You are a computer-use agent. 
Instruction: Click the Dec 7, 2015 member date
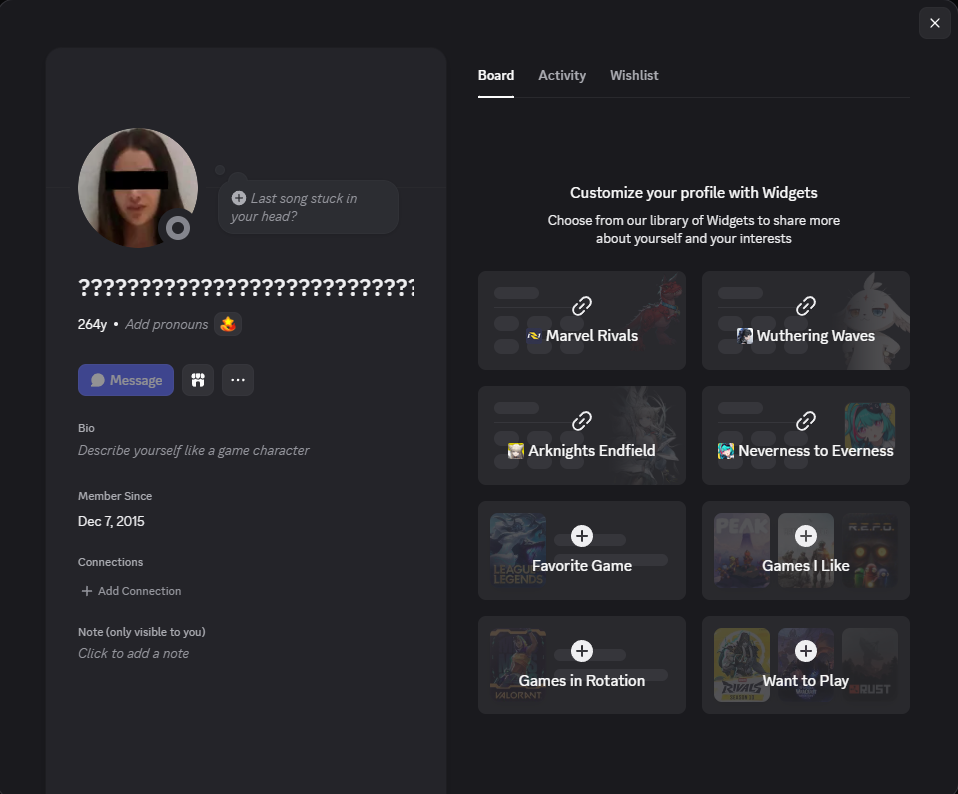pos(111,522)
